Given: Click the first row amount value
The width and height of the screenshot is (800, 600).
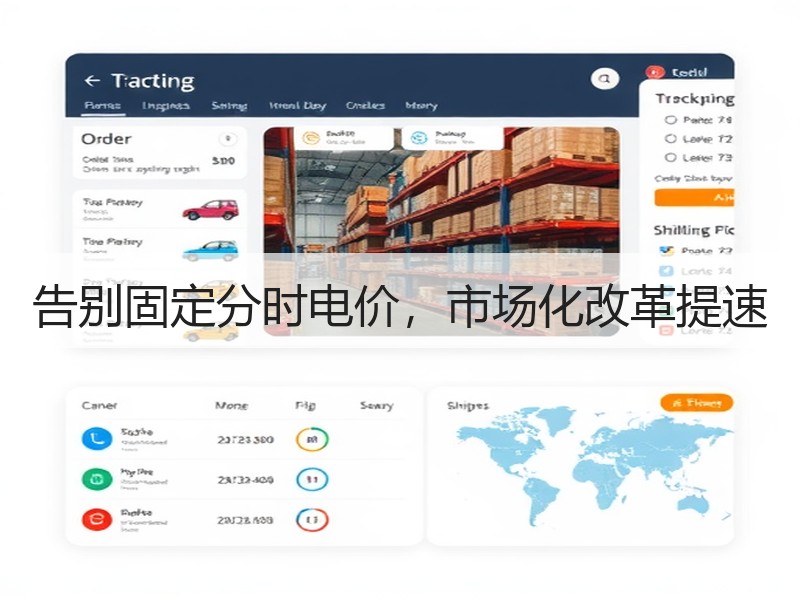Looking at the screenshot, I should click(x=245, y=439).
